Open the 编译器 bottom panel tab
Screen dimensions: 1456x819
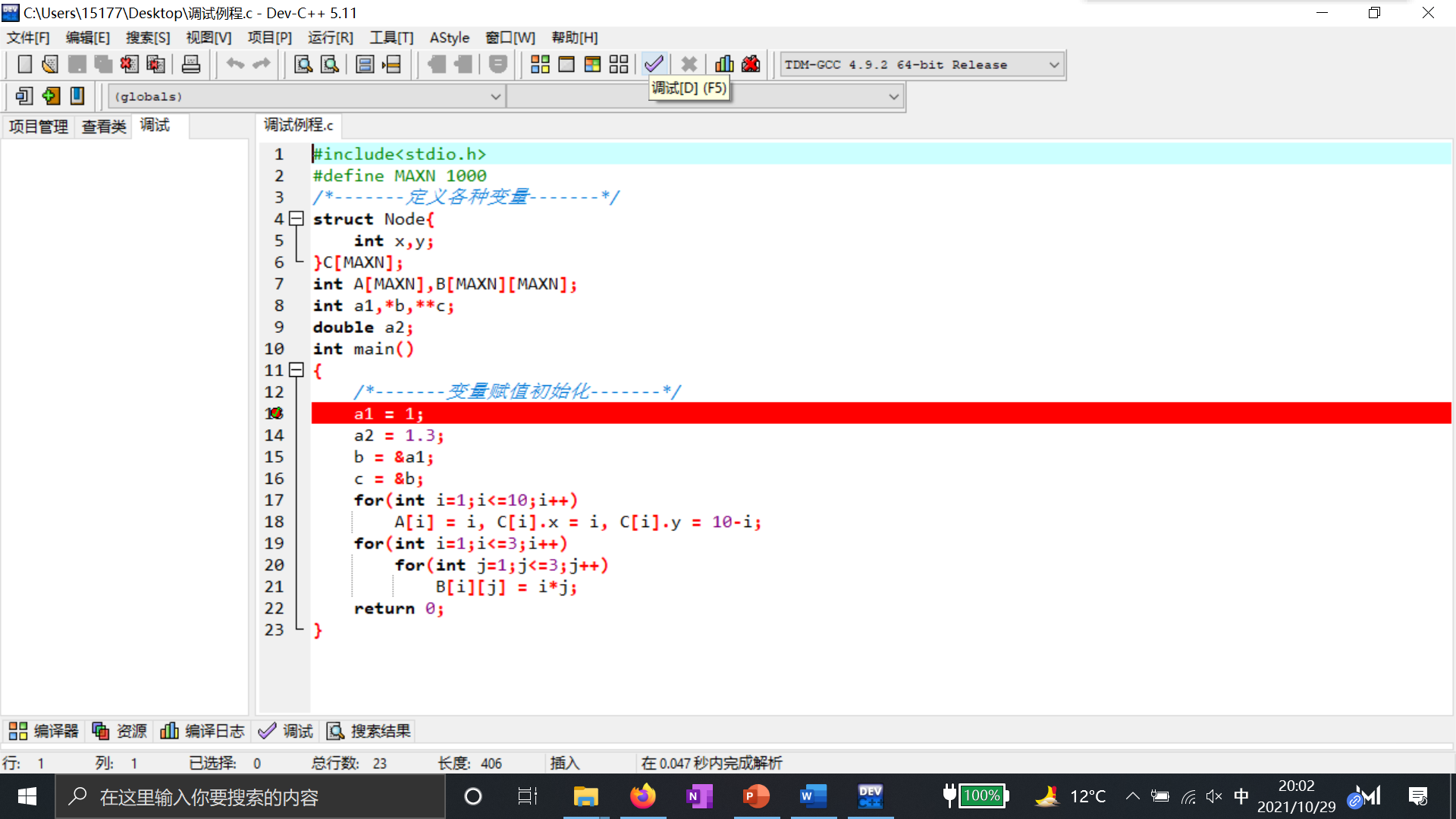point(43,731)
